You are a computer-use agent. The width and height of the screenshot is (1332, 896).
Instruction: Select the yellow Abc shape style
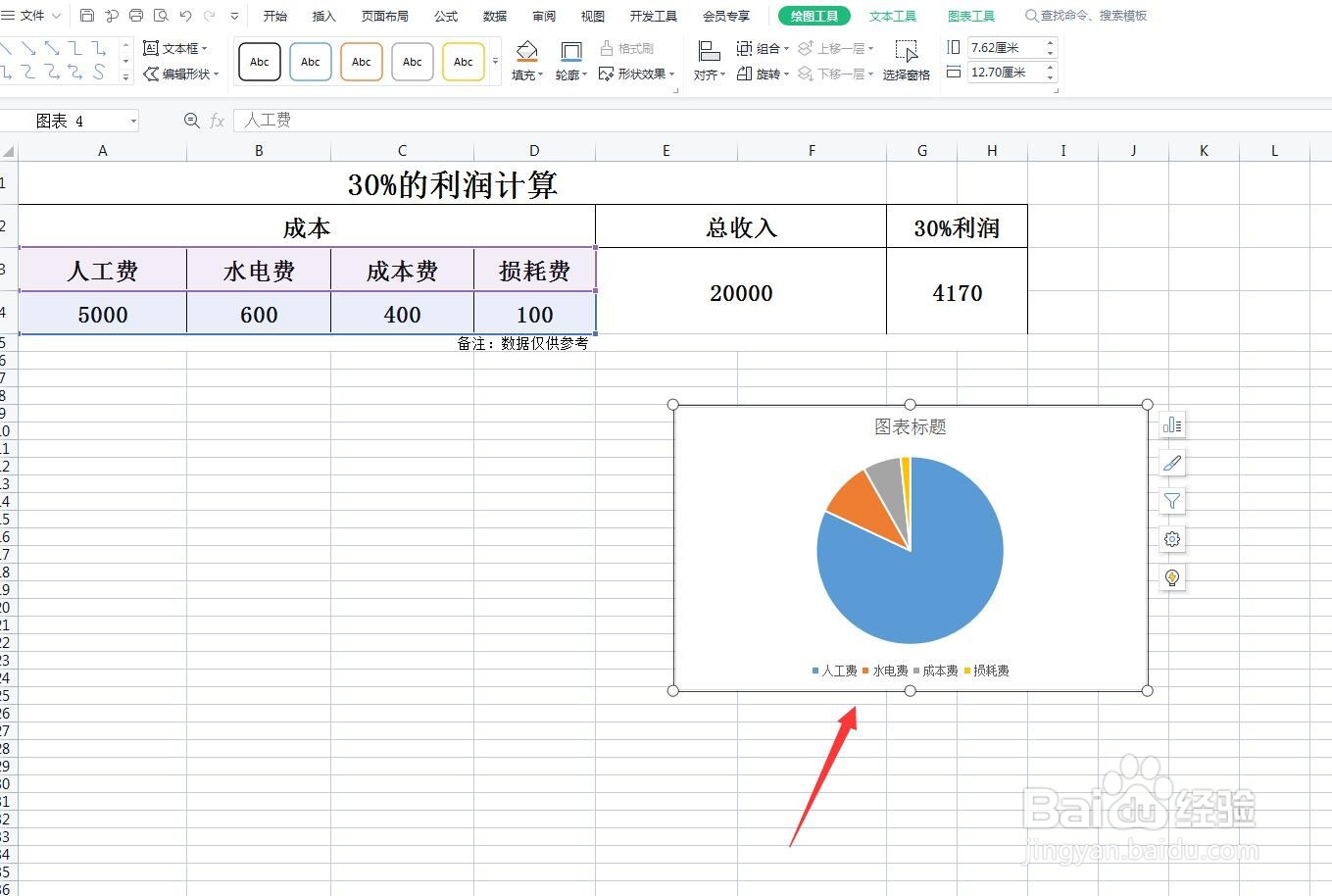(463, 61)
